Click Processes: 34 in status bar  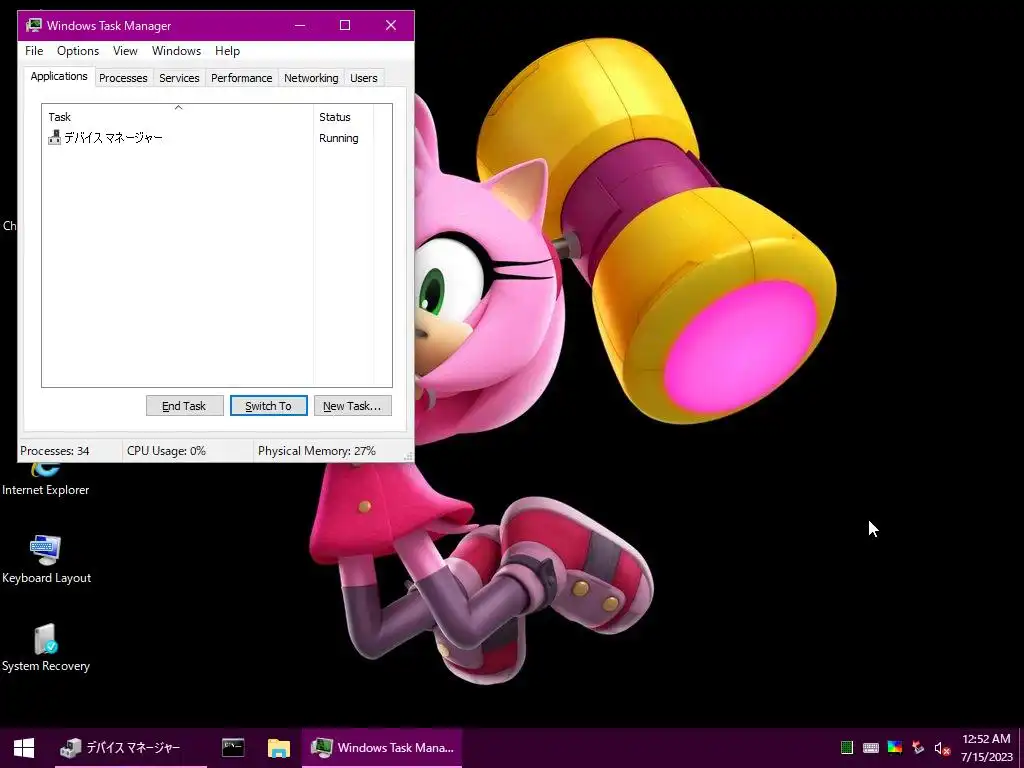tap(55, 451)
